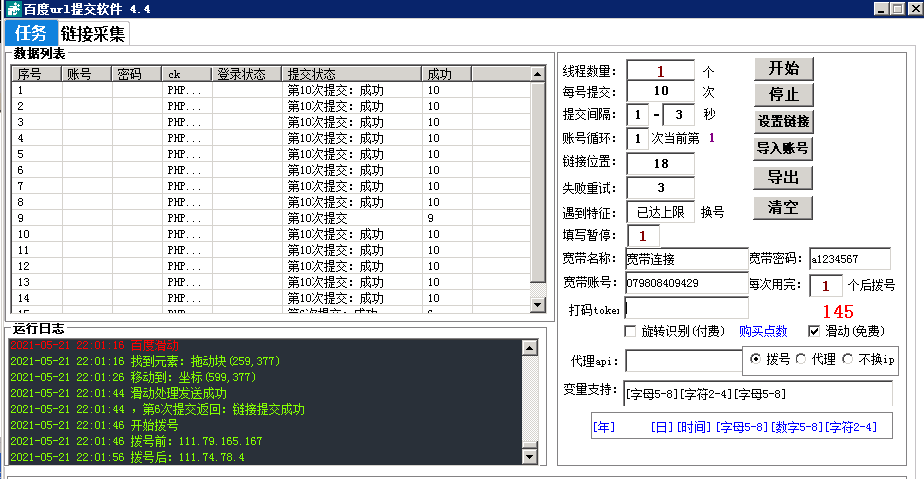The image size is (924, 479).
Task: Click the [日] variable tag
Action: (662, 427)
